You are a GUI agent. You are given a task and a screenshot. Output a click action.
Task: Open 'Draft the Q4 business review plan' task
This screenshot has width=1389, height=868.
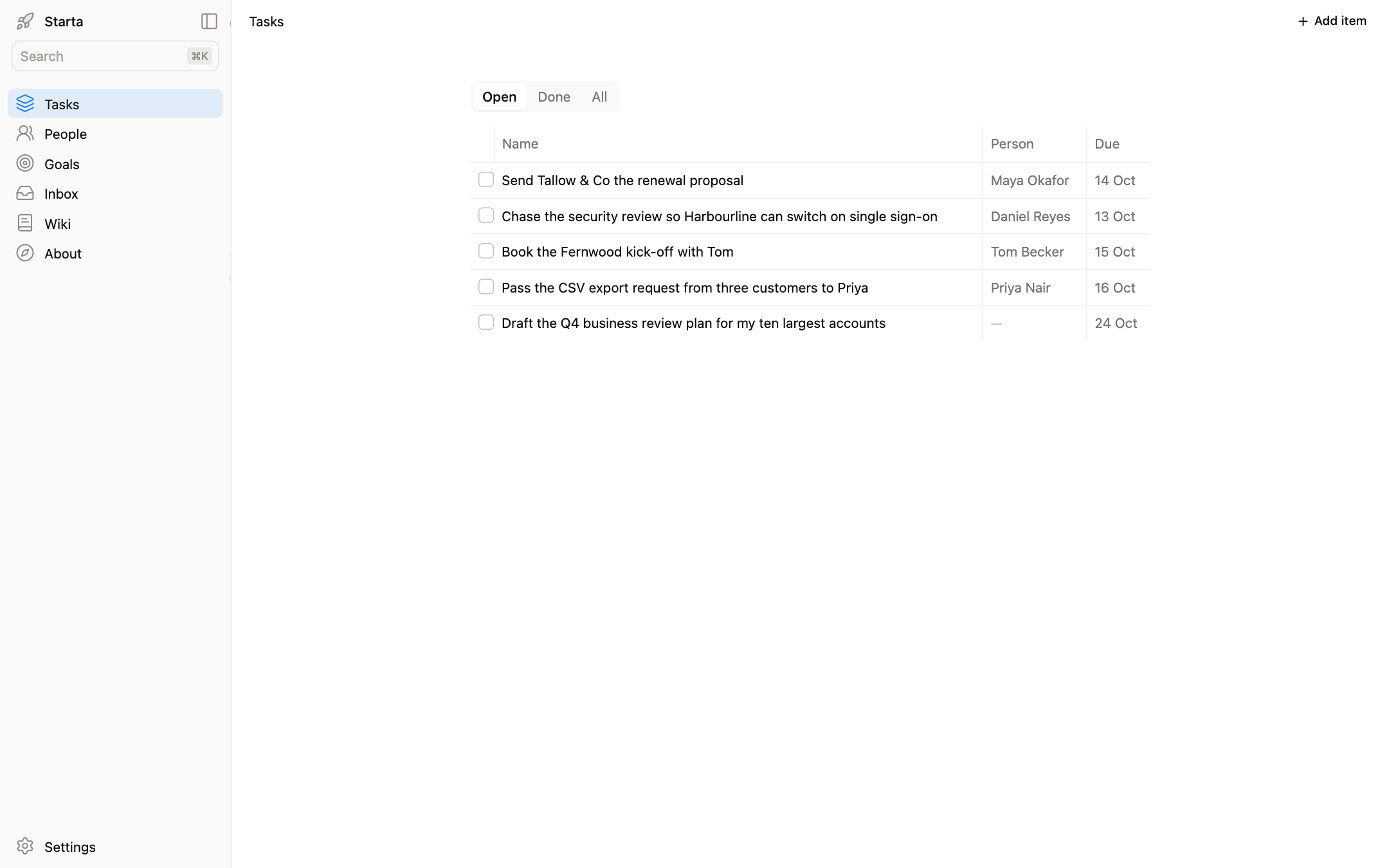pos(693,323)
